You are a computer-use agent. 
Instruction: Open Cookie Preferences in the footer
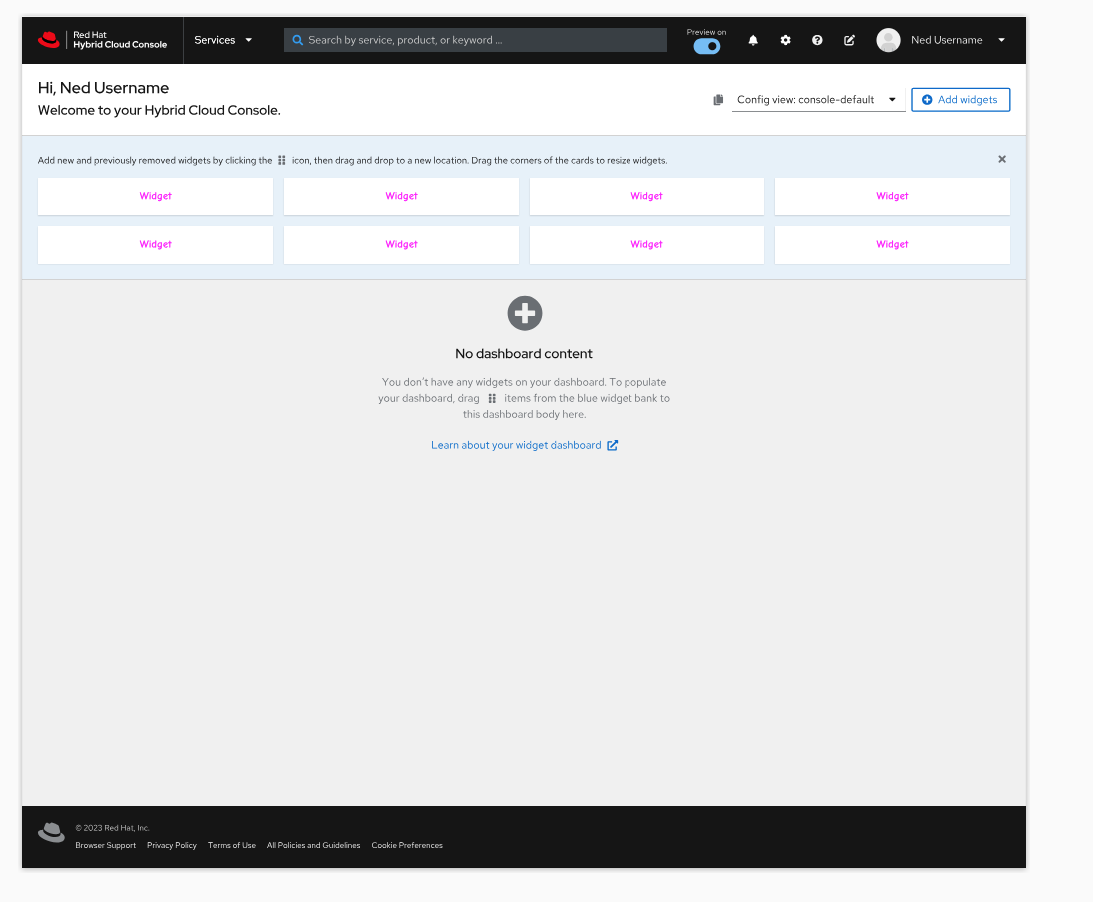(407, 846)
